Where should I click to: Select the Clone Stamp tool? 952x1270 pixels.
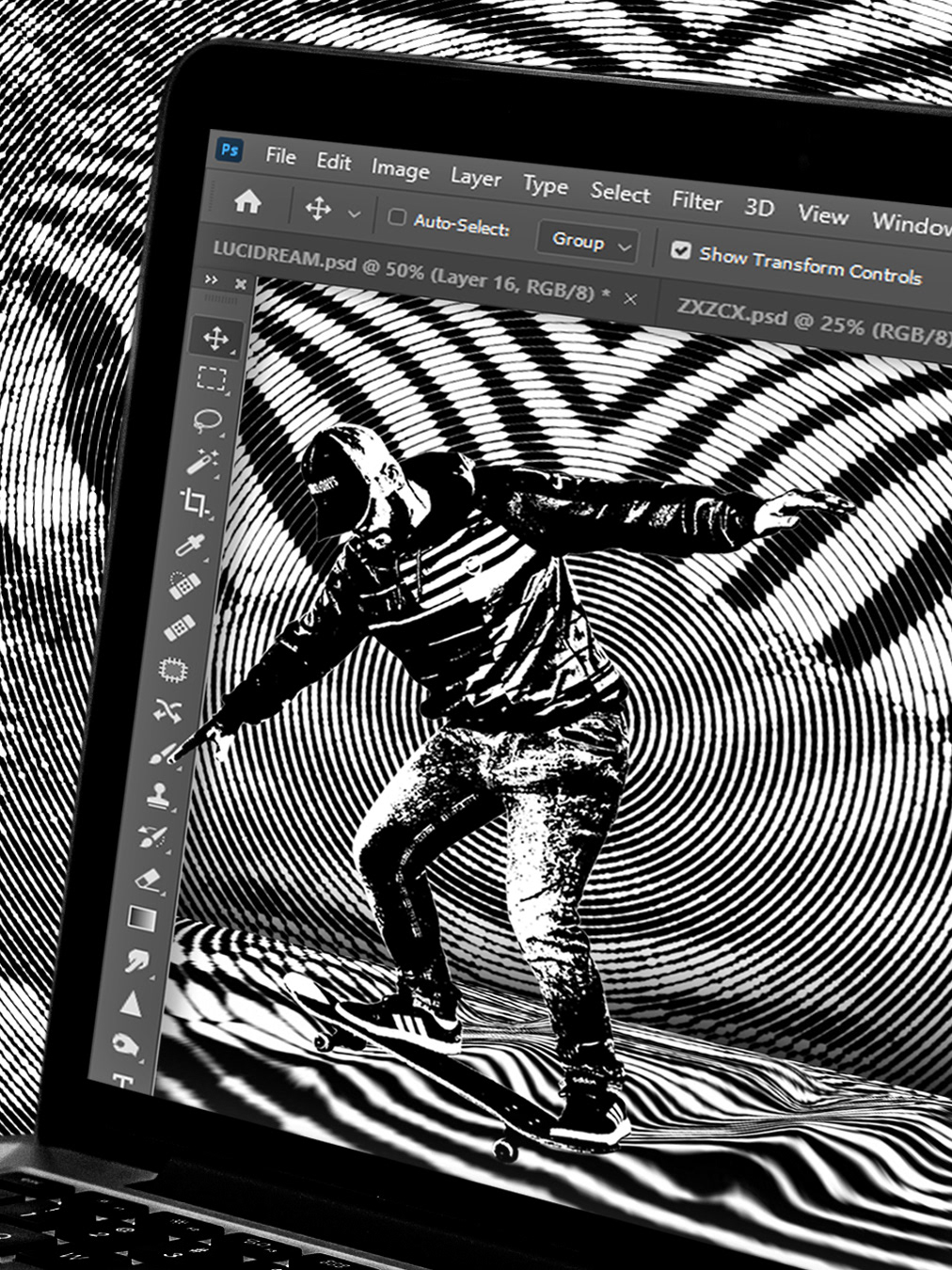[x=158, y=795]
